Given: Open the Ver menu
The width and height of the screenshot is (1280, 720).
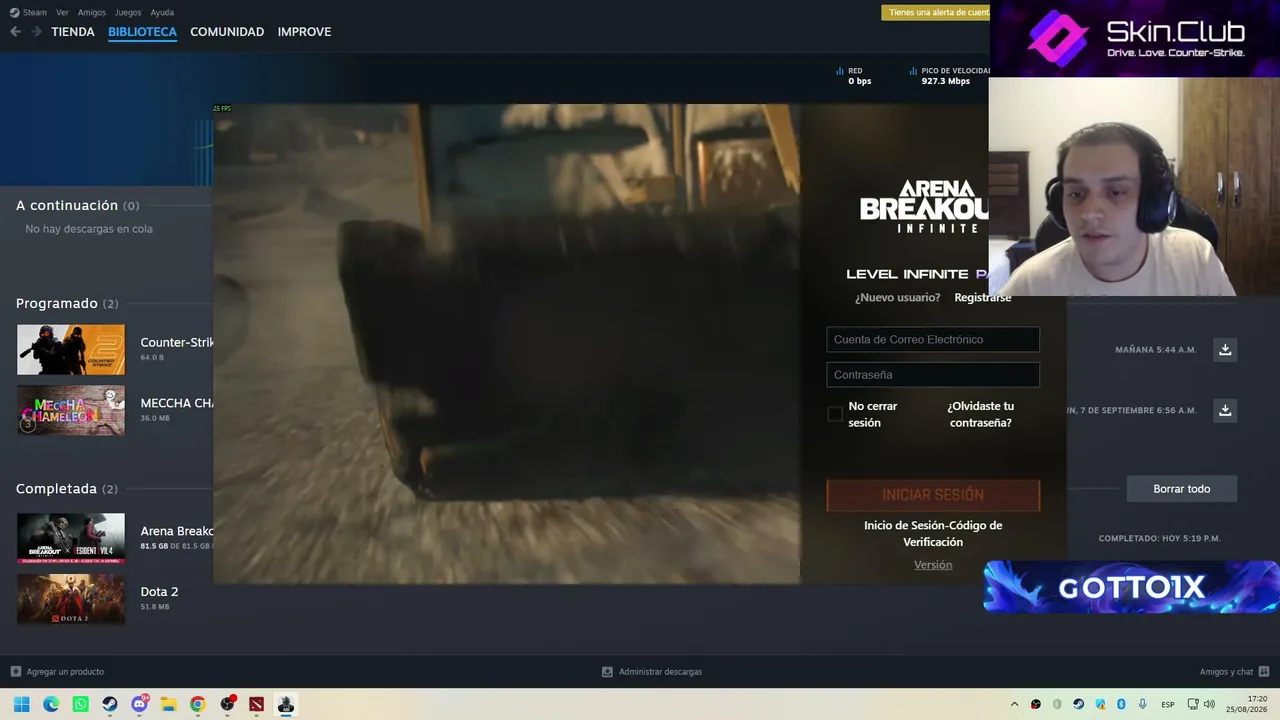Looking at the screenshot, I should (x=62, y=12).
